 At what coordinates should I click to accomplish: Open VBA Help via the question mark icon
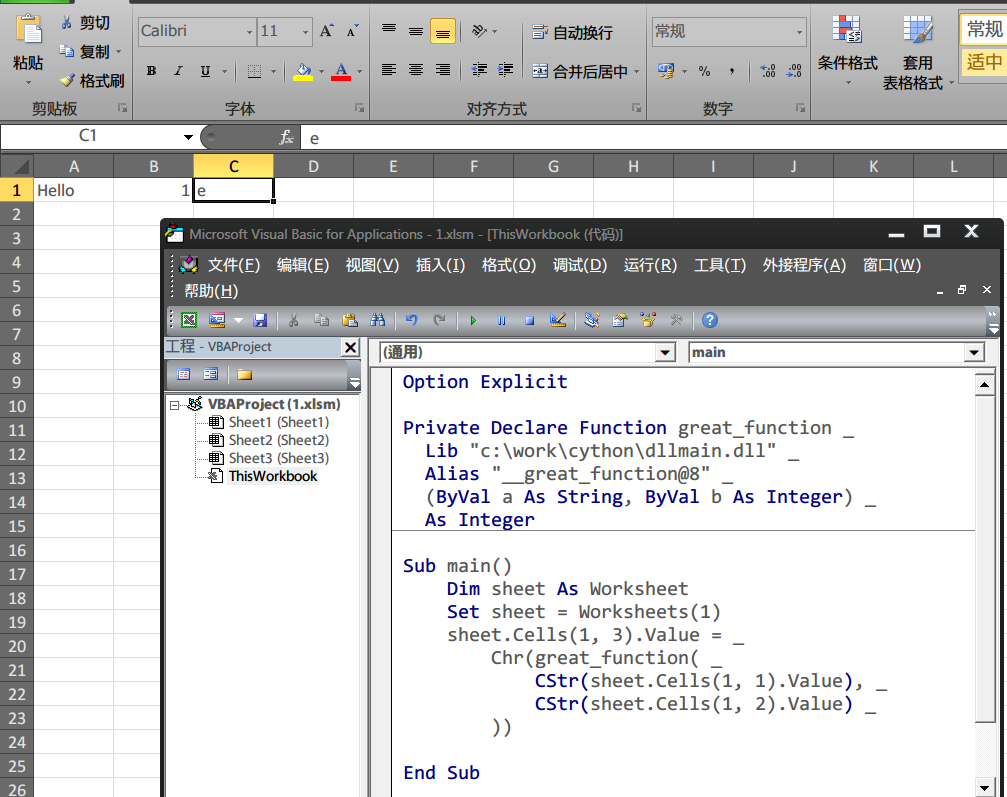pyautogui.click(x=710, y=320)
